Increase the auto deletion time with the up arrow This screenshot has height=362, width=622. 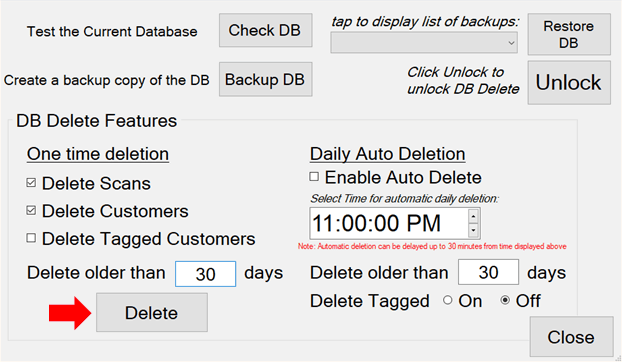tap(473, 216)
